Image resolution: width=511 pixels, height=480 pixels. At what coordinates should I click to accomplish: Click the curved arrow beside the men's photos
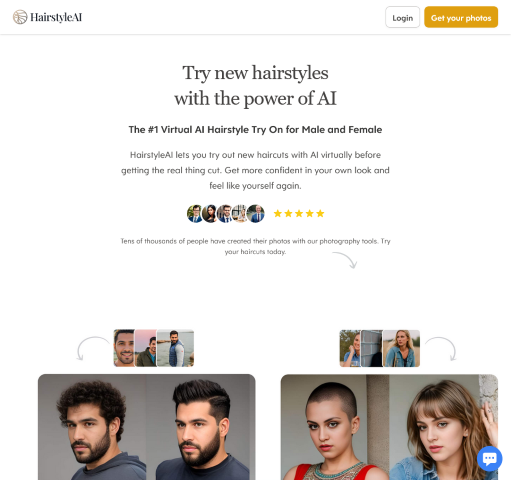(x=93, y=348)
